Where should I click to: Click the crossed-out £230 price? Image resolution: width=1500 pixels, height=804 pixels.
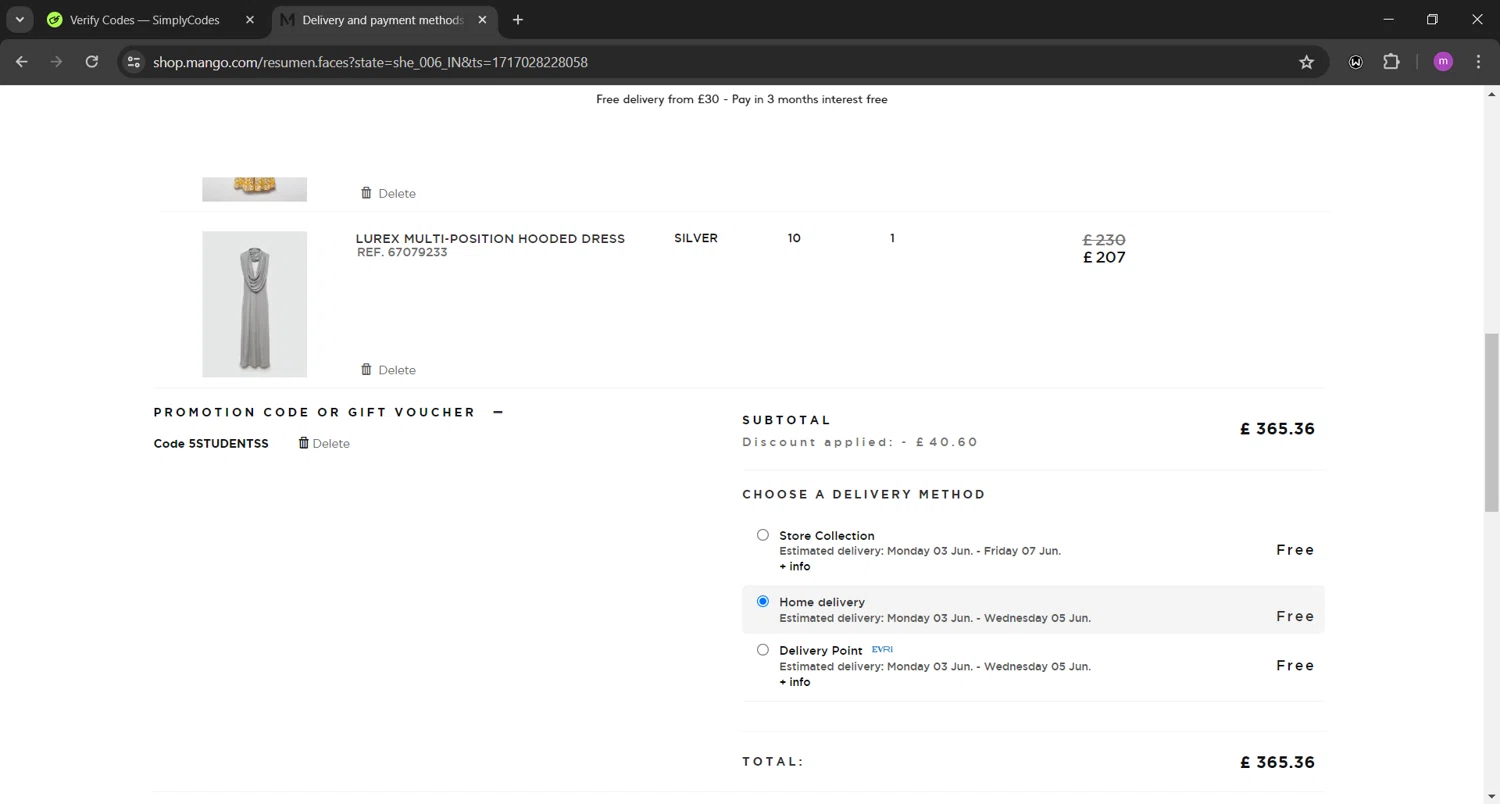tap(1104, 240)
